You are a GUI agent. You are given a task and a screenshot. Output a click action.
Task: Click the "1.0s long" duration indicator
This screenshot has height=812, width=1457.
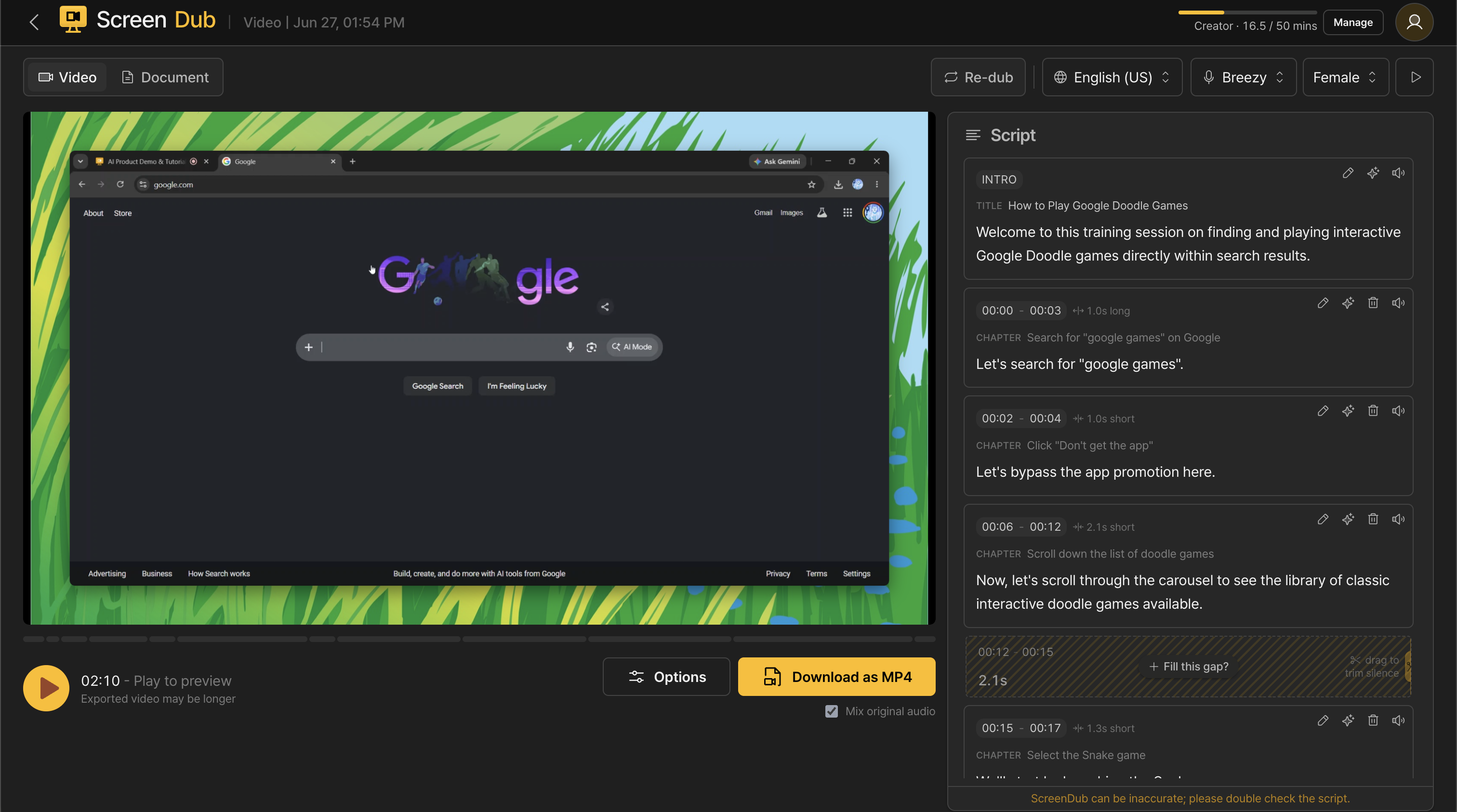(1101, 311)
